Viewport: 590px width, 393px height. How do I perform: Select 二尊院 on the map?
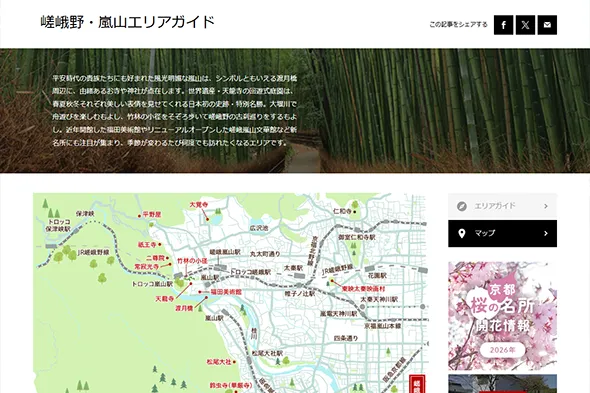tap(156, 258)
